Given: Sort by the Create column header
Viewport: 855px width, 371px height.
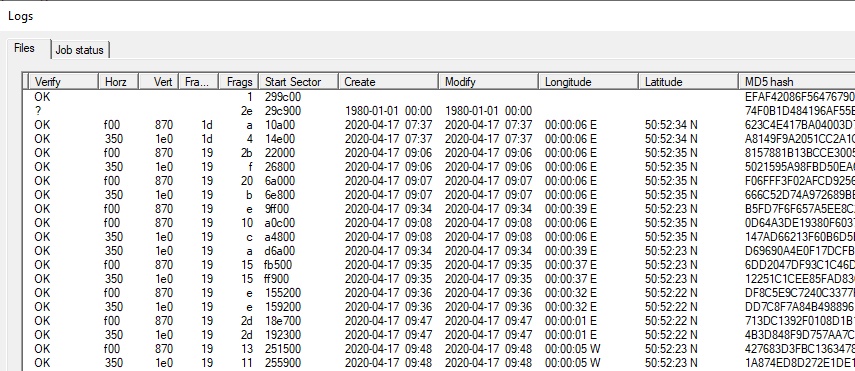Looking at the screenshot, I should (388, 81).
